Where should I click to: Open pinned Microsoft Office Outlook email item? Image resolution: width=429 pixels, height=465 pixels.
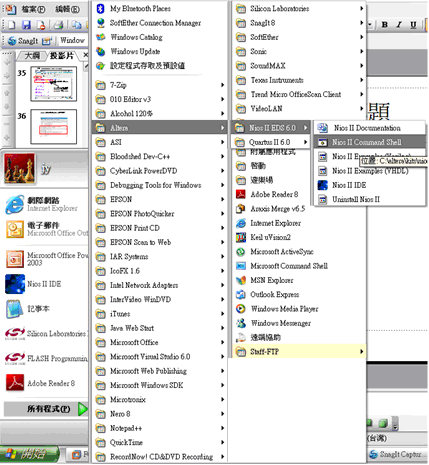pyautogui.click(x=46, y=229)
